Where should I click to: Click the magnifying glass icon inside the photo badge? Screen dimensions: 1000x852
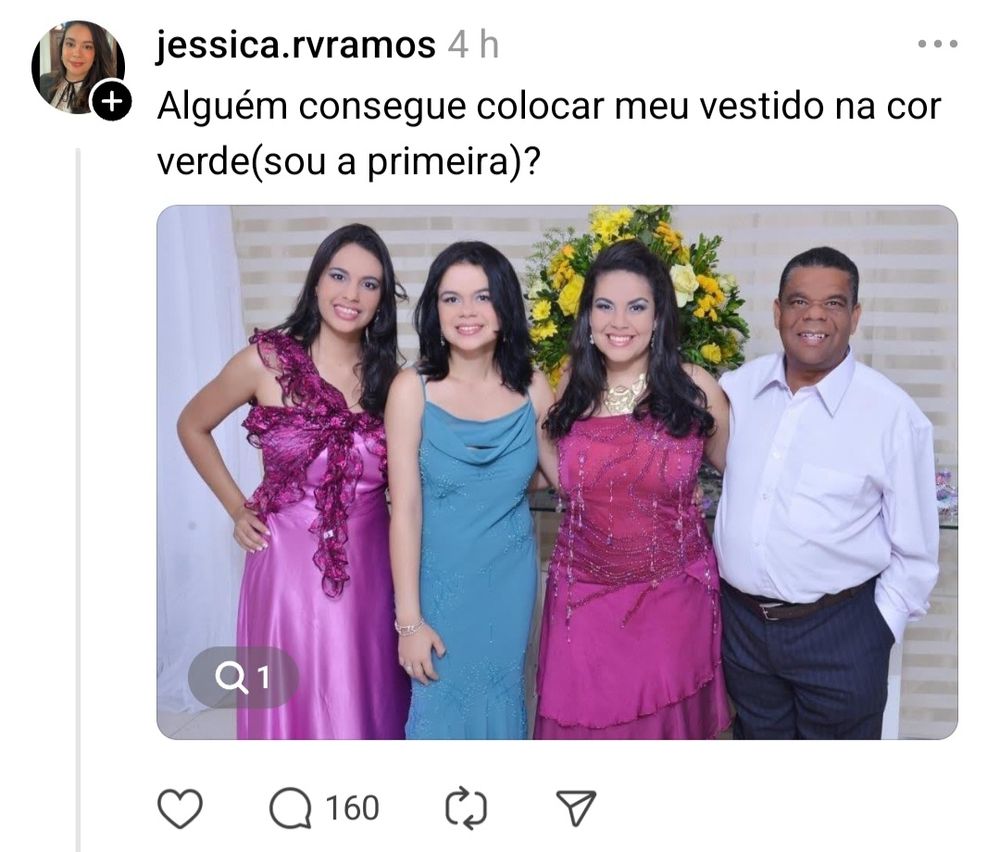point(231,678)
